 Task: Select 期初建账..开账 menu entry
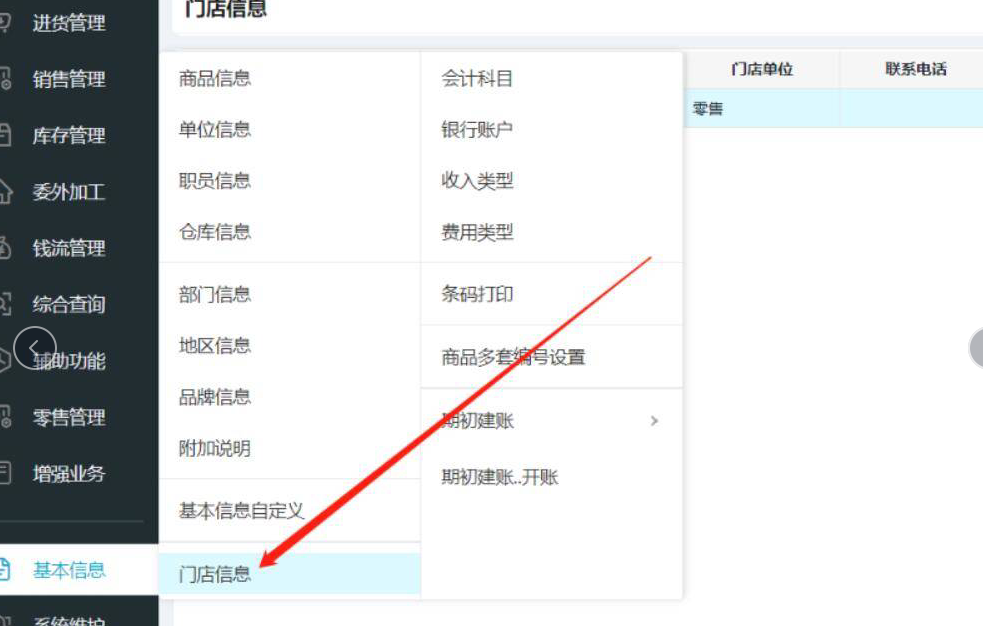click(500, 477)
